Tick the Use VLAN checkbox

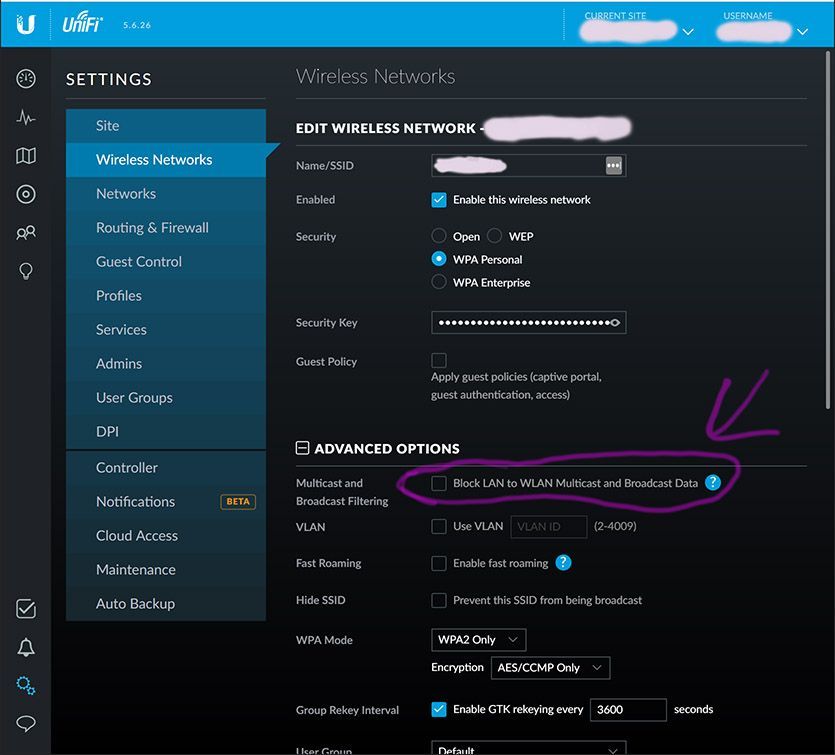click(439, 526)
